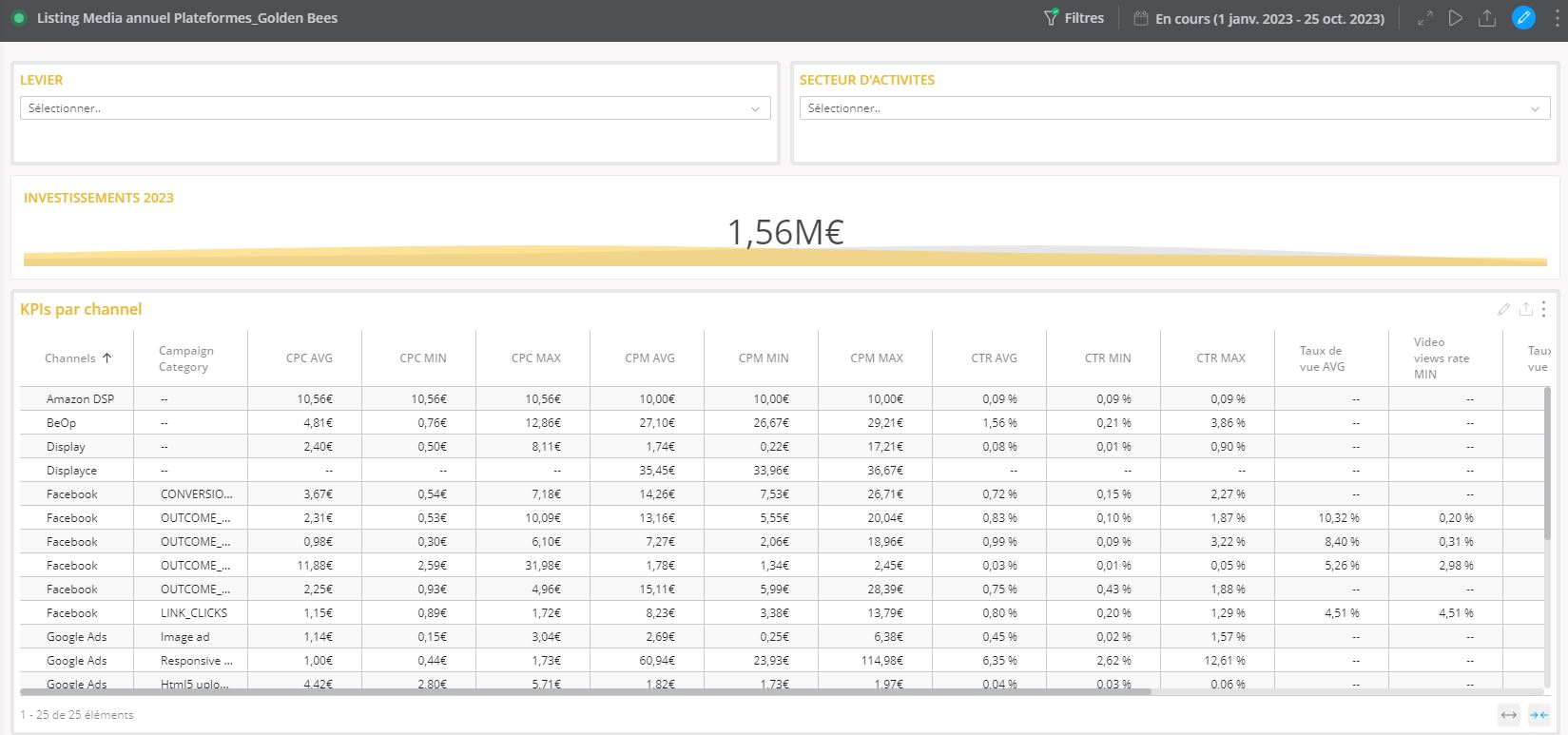The image size is (1568, 735).
Task: Click the 10,32 % taux de vue value
Action: (x=1339, y=518)
